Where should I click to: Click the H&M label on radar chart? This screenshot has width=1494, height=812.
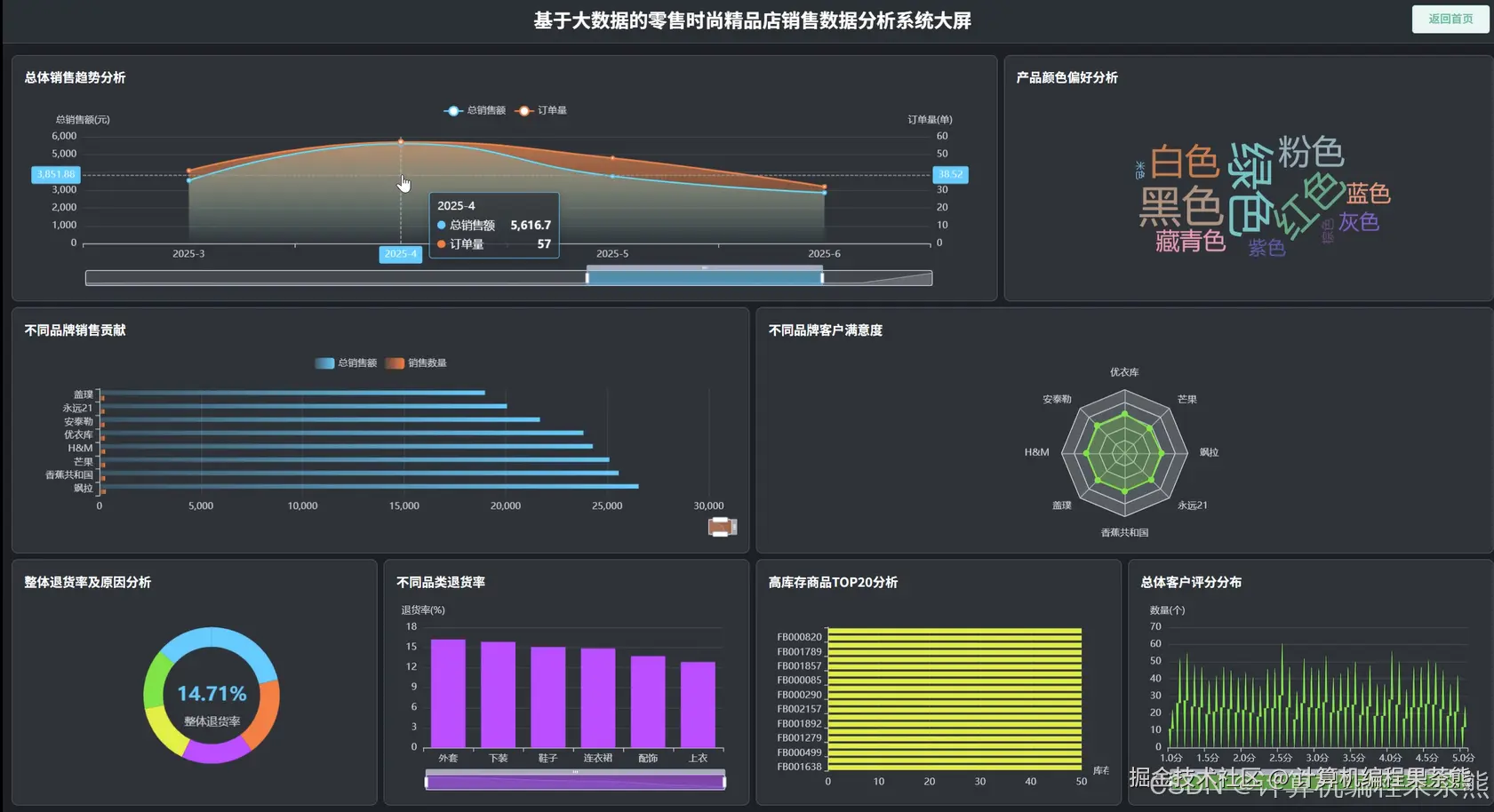pos(1036,452)
